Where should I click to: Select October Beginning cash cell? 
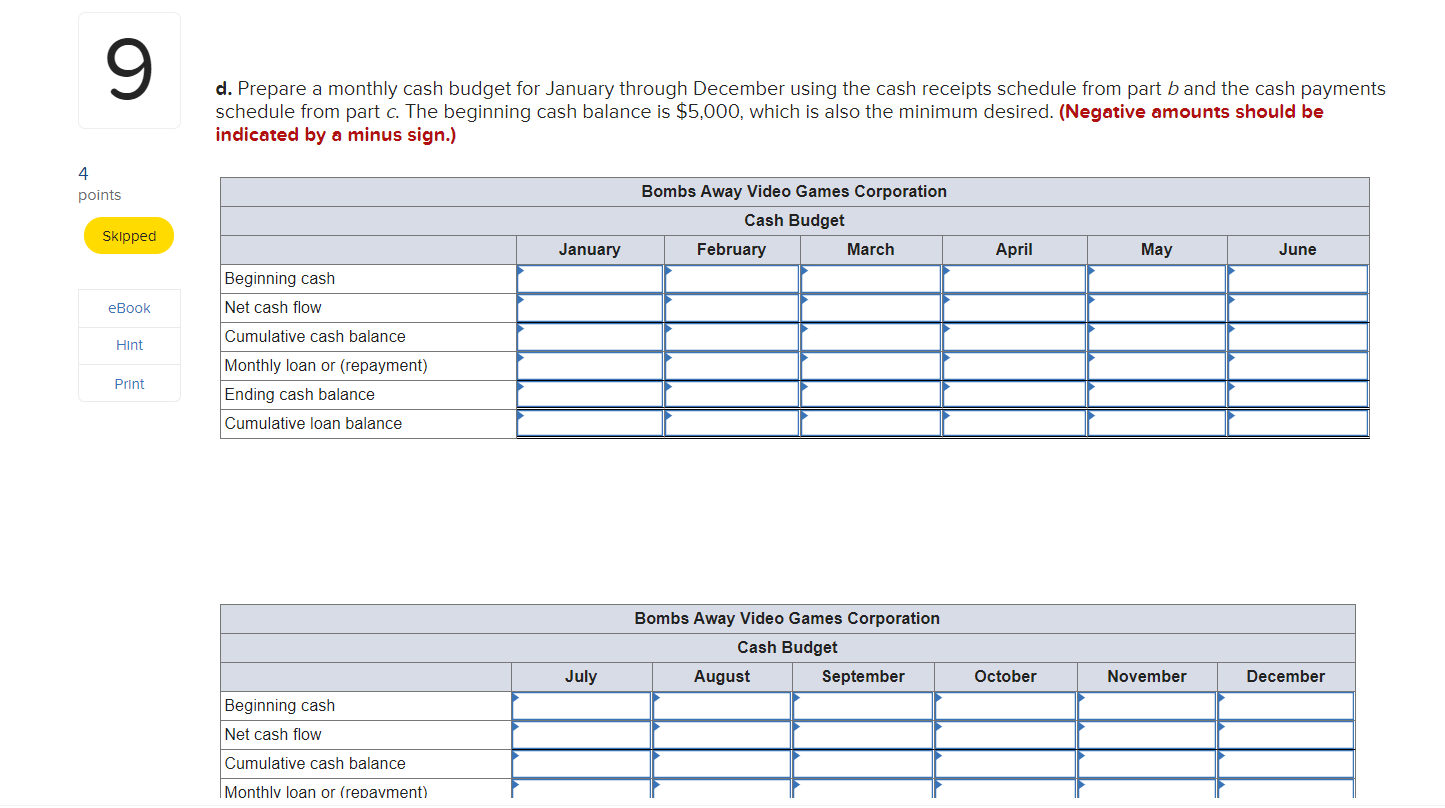pos(1006,706)
